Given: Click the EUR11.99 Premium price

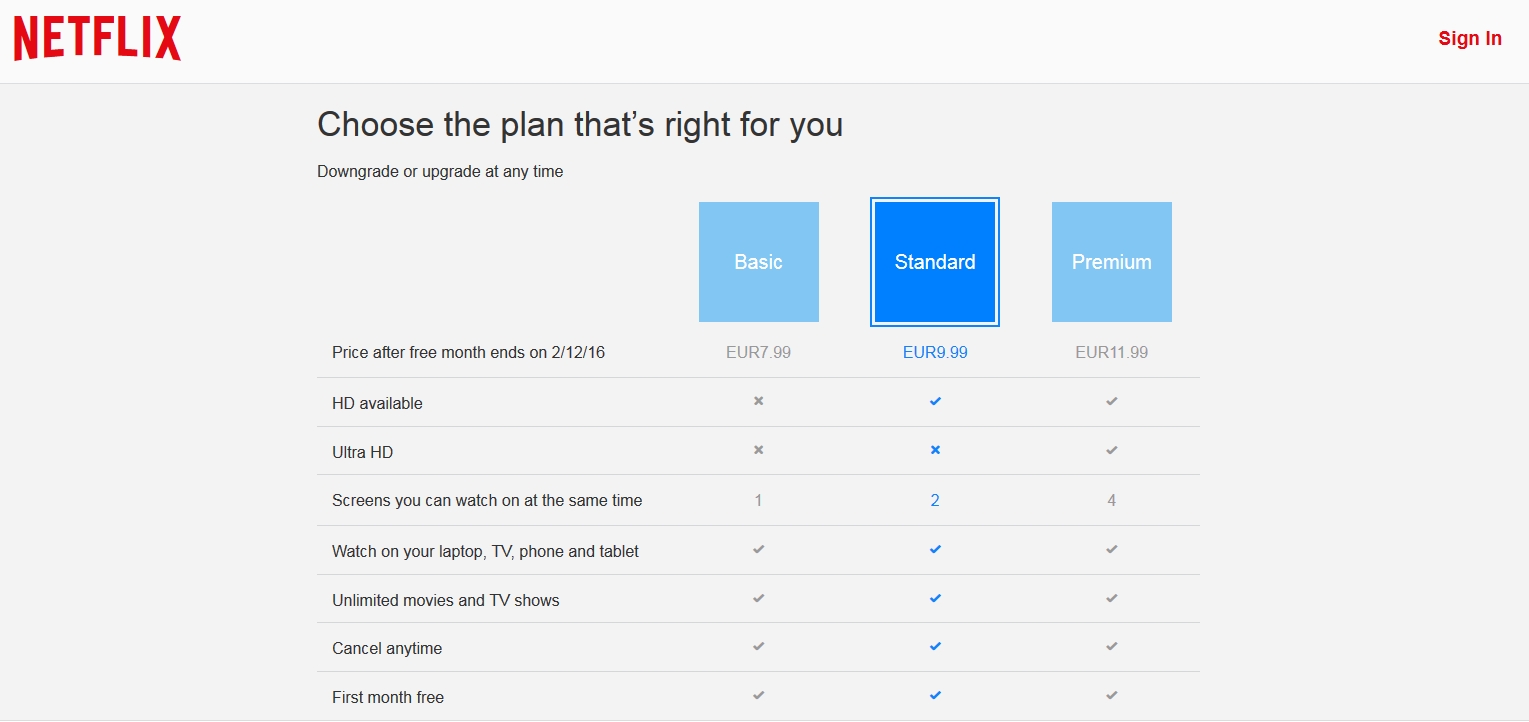Looking at the screenshot, I should coord(1112,352).
